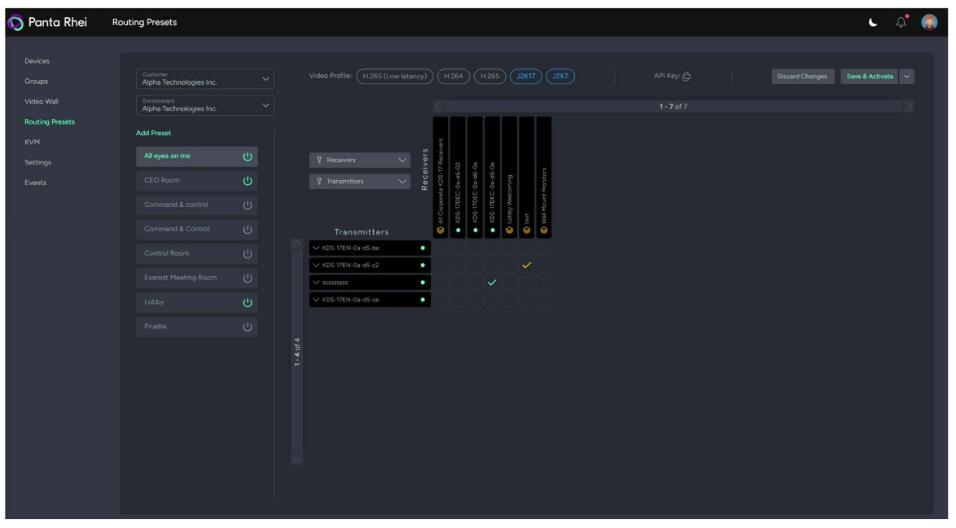956x528 pixels.
Task: Expand the KDS-17EN-0a-d5-be transmitter row
Action: tap(315, 247)
